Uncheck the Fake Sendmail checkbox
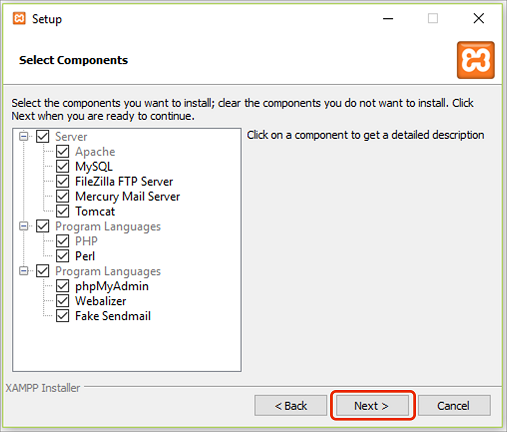Screen dimensions: 507x432 click(63, 316)
